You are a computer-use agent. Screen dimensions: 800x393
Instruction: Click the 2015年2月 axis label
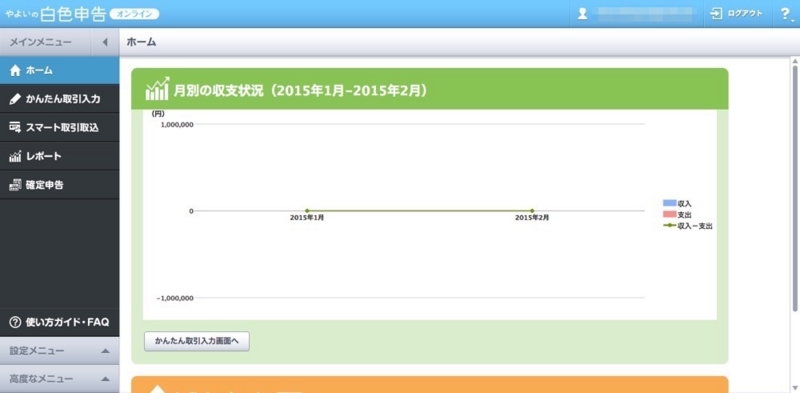click(x=532, y=217)
